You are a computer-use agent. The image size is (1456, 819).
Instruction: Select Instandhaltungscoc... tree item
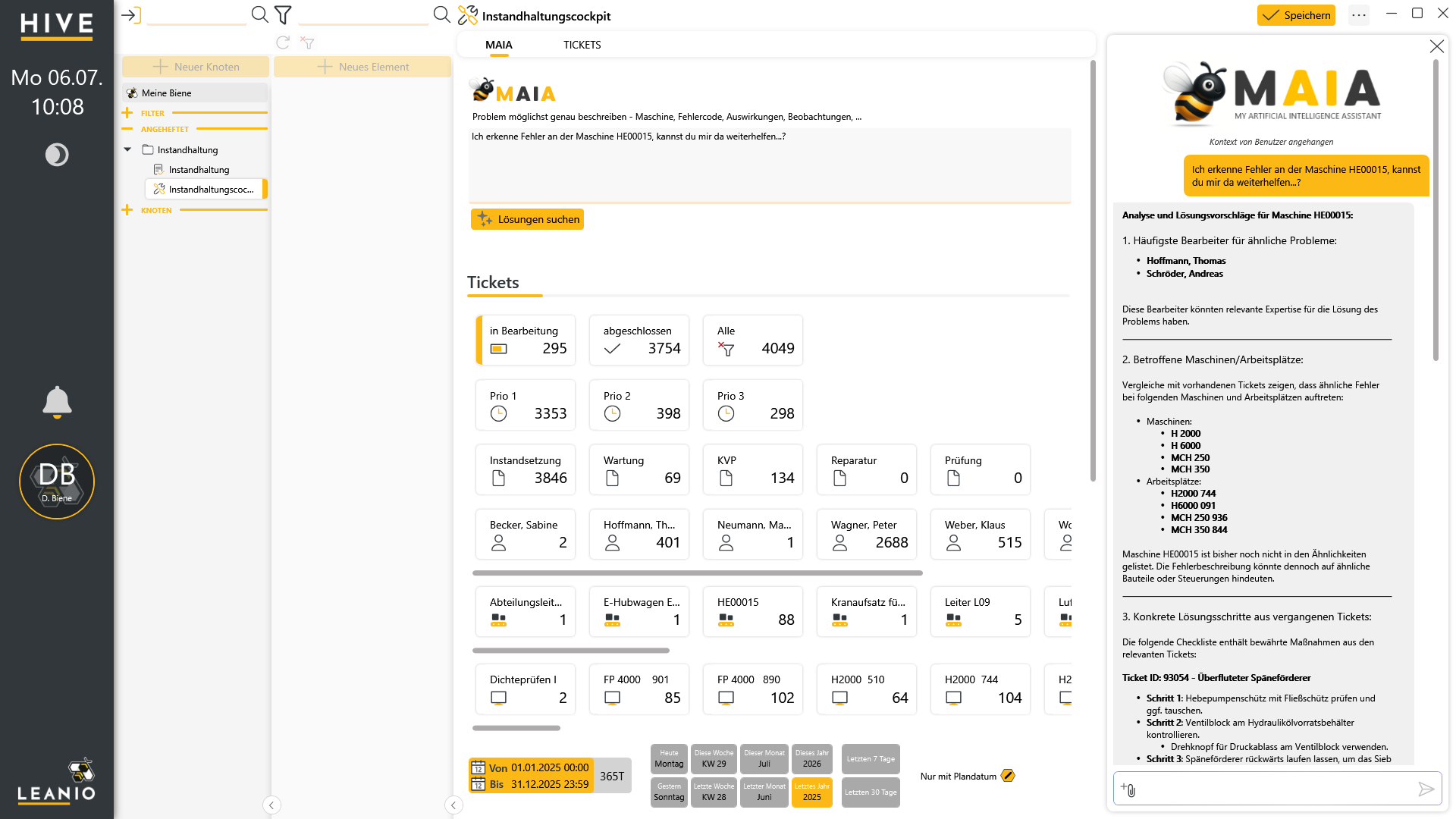click(x=206, y=189)
